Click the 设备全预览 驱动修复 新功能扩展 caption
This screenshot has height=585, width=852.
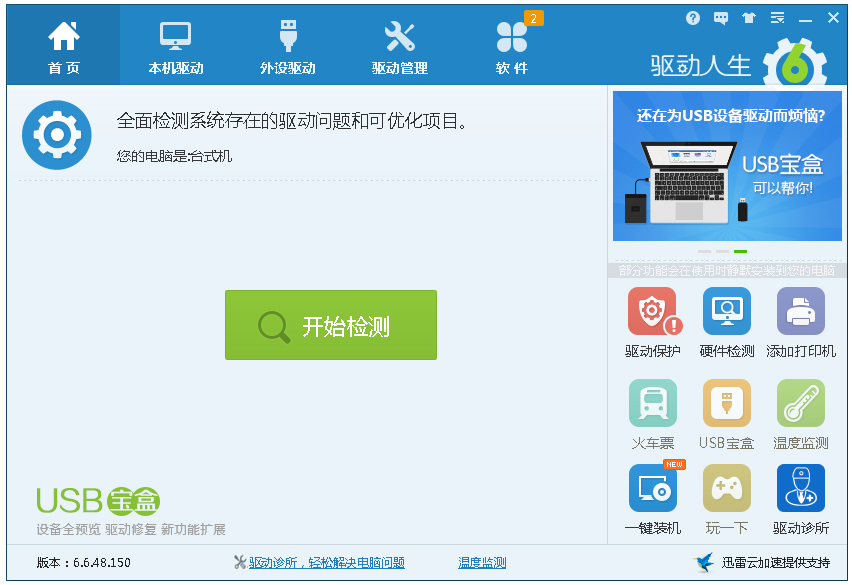pyautogui.click(x=131, y=529)
